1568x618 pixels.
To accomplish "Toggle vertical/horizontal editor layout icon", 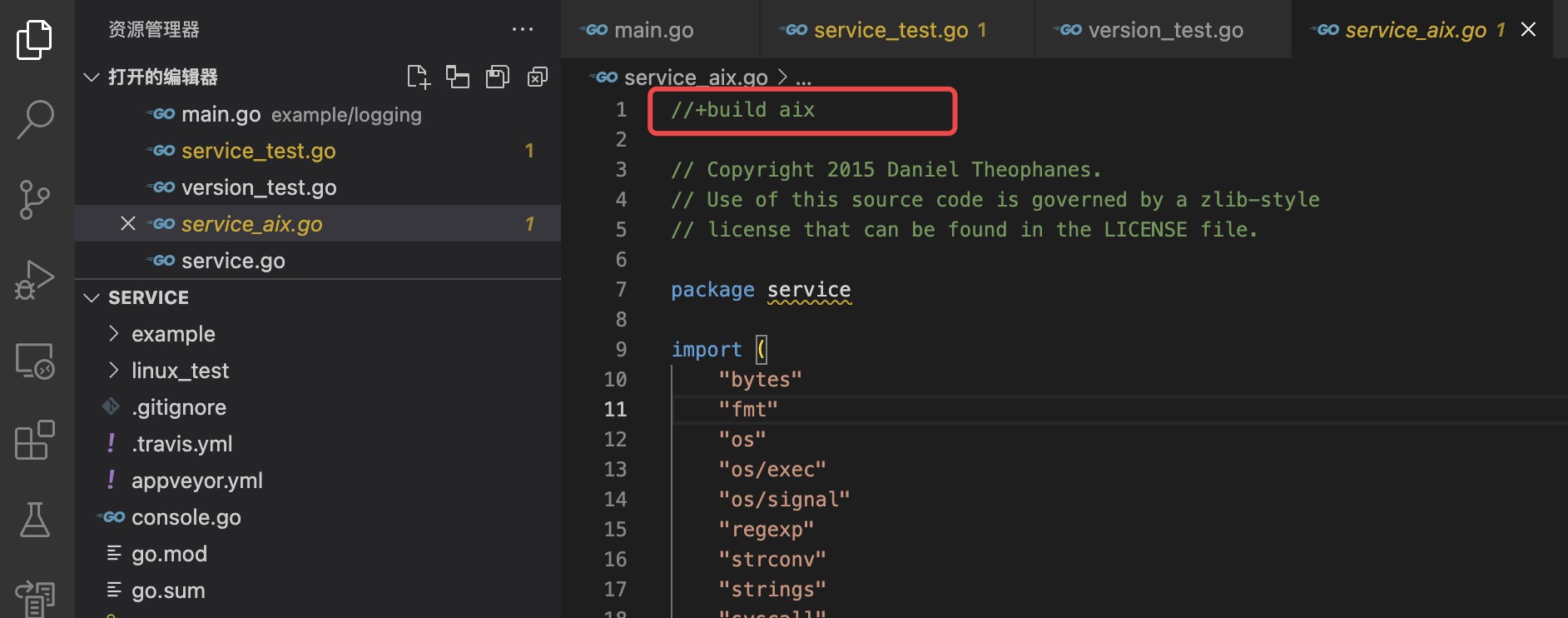I will coord(458,77).
